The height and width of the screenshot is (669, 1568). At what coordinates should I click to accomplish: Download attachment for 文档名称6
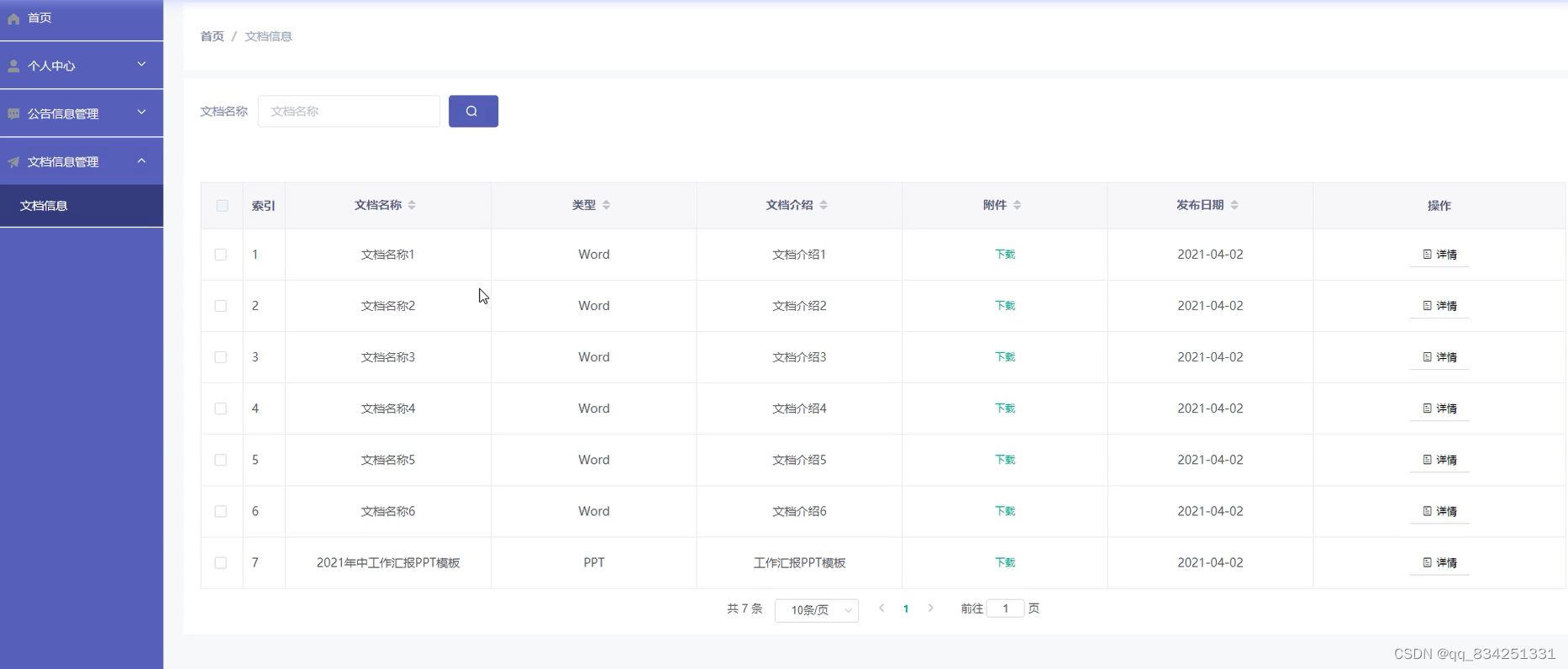coord(1005,511)
